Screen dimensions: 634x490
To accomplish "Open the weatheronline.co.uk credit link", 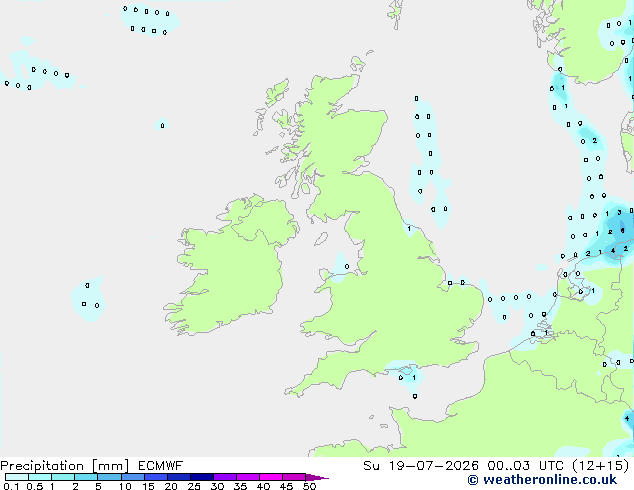I will pos(542,480).
